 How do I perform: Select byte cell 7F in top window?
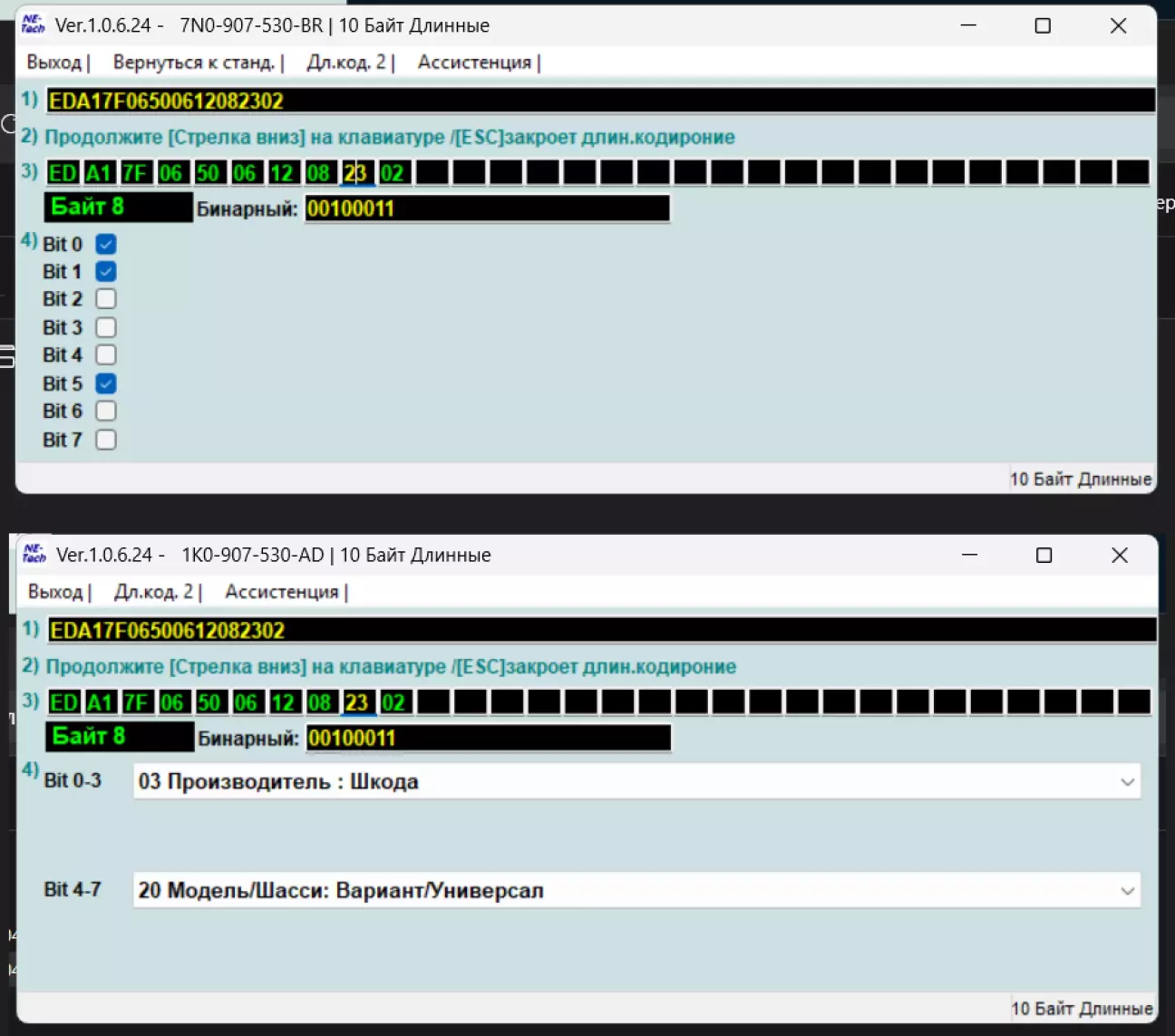click(x=135, y=173)
